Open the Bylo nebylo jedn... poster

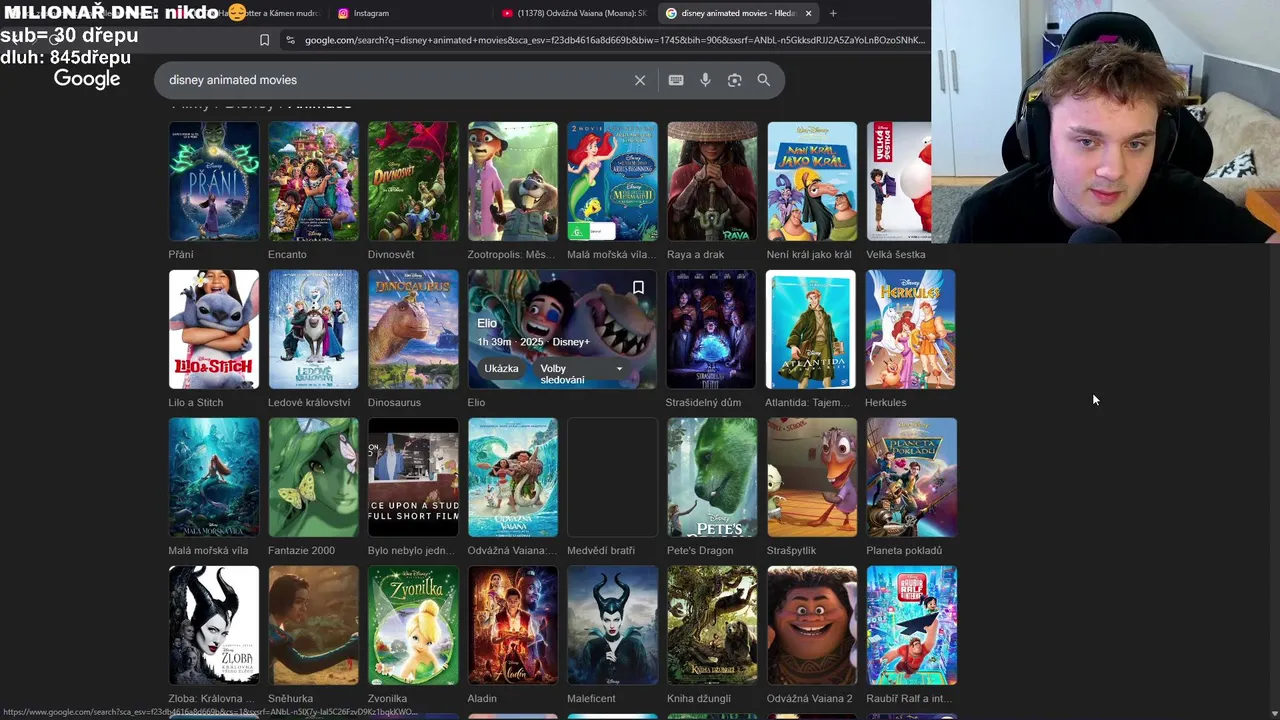[x=413, y=477]
